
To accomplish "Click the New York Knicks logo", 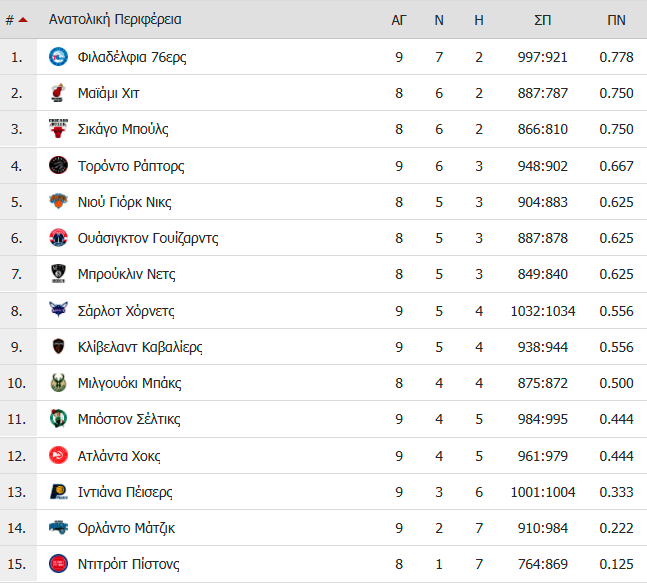I will (x=58, y=201).
